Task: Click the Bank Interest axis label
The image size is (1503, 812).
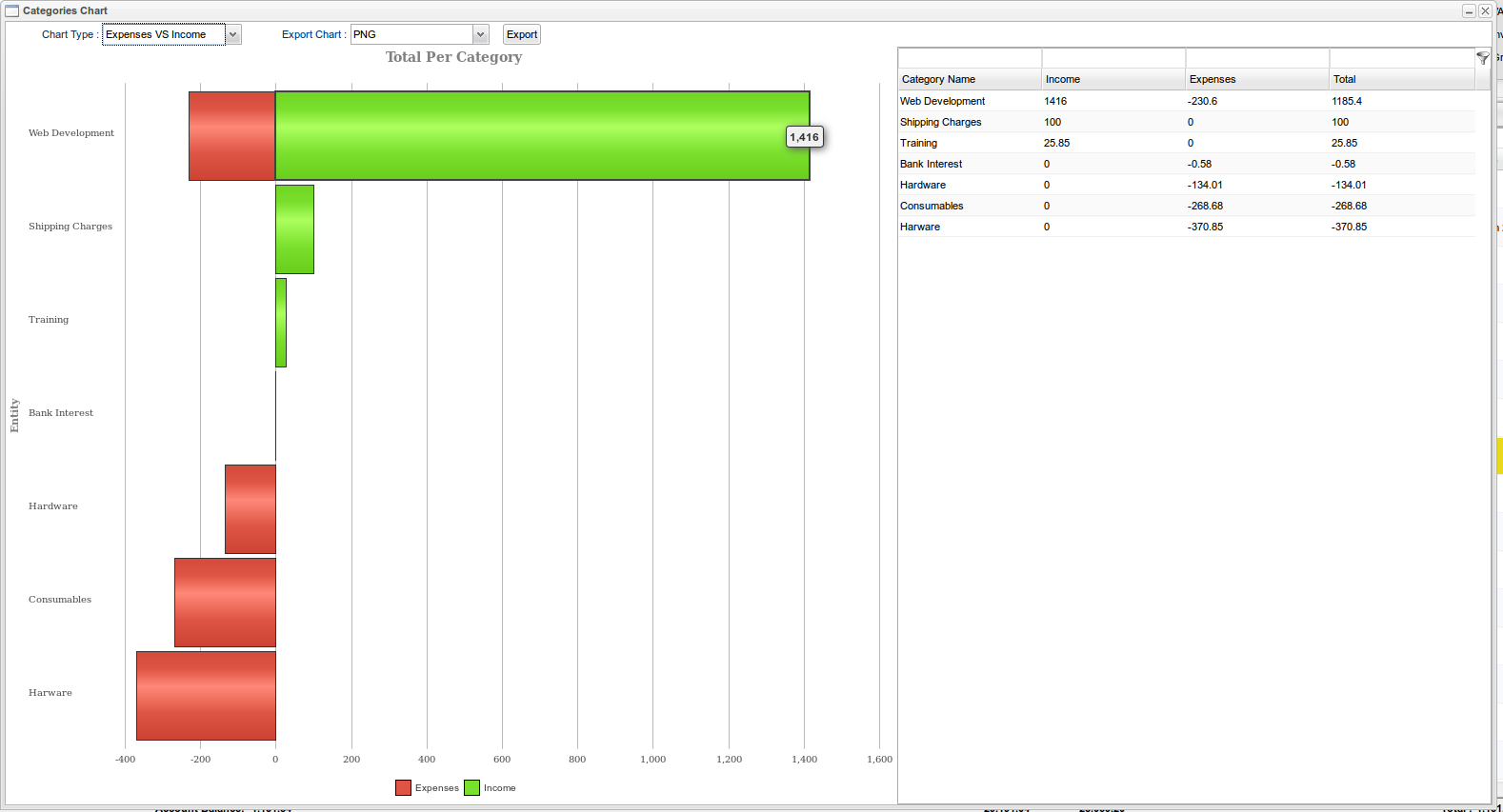Action: click(x=61, y=413)
